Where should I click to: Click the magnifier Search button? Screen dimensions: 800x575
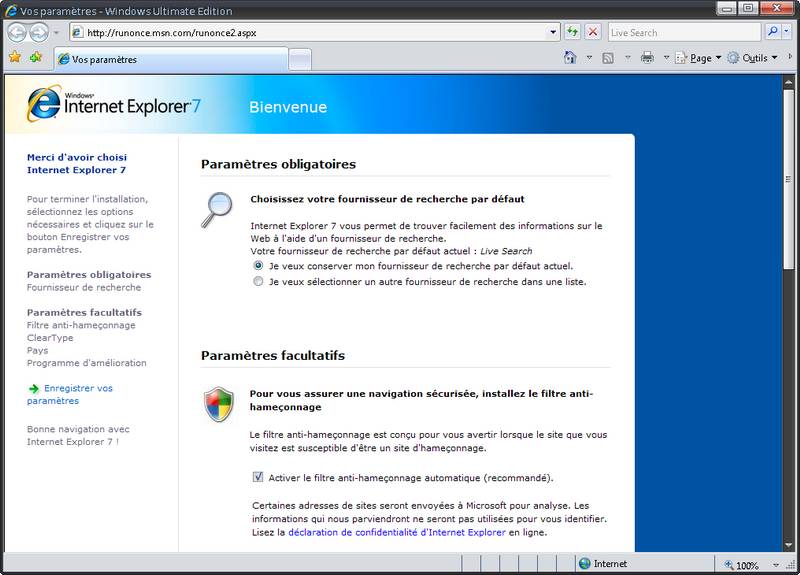(x=773, y=32)
